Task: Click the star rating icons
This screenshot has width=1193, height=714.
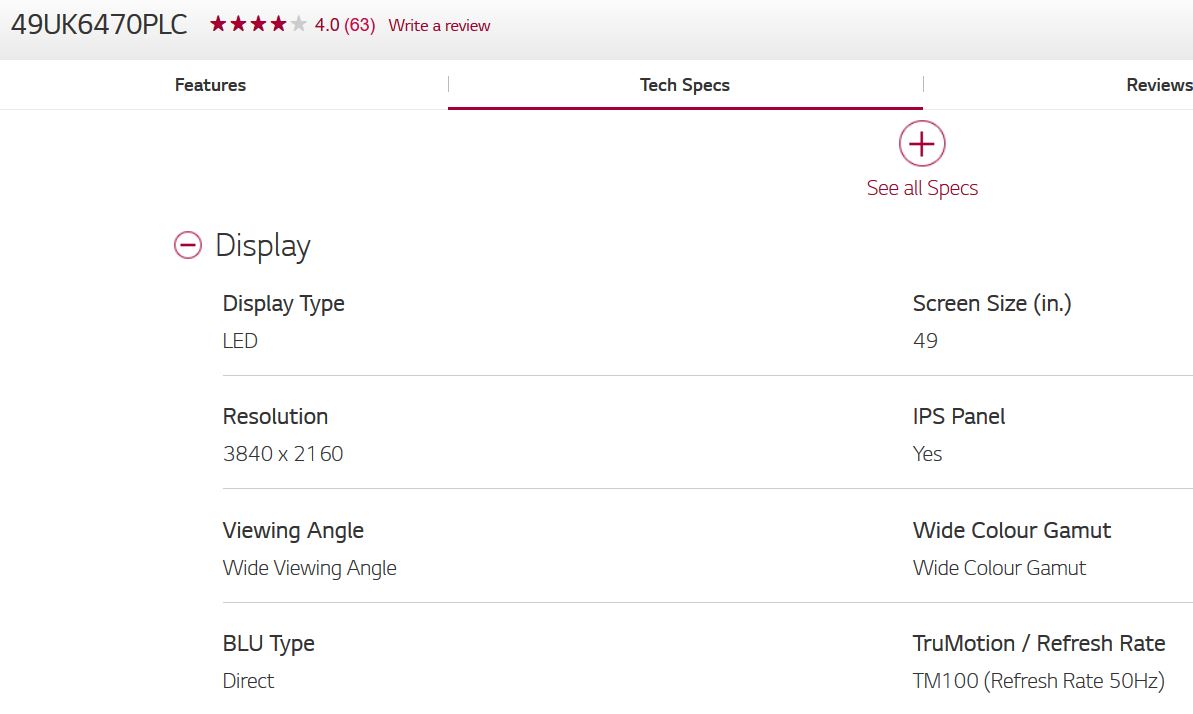Action: (x=258, y=25)
